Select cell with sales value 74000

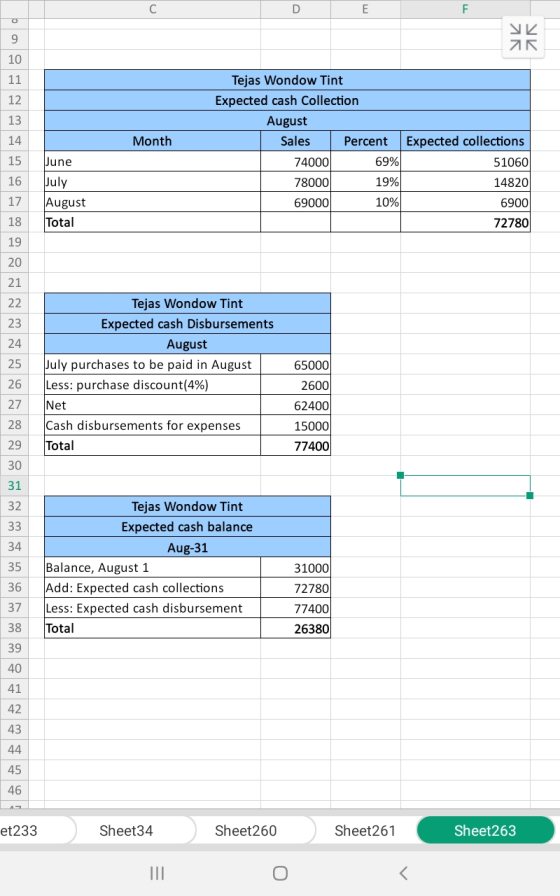295,161
